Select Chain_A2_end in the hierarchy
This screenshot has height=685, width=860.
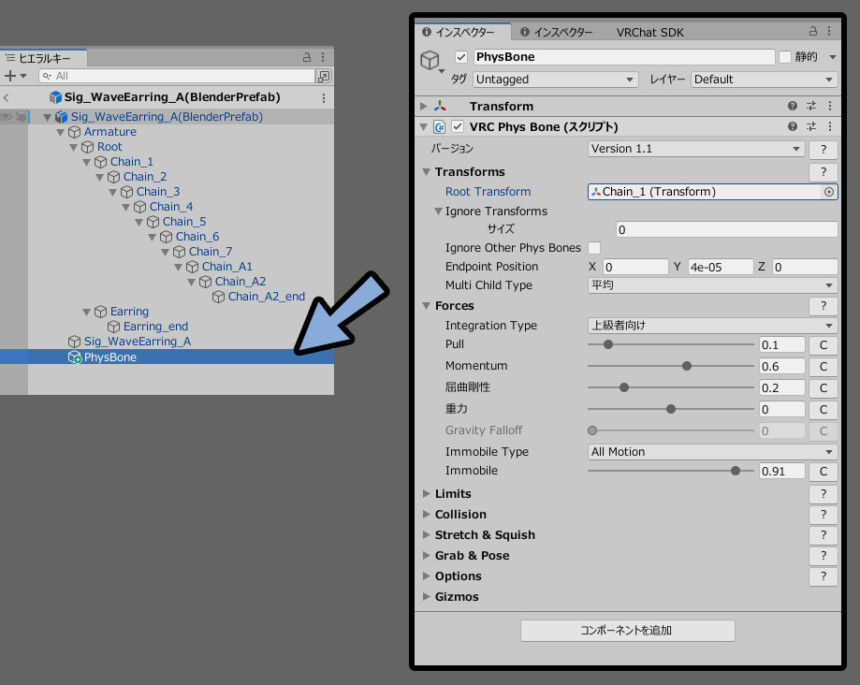pyautogui.click(x=266, y=296)
